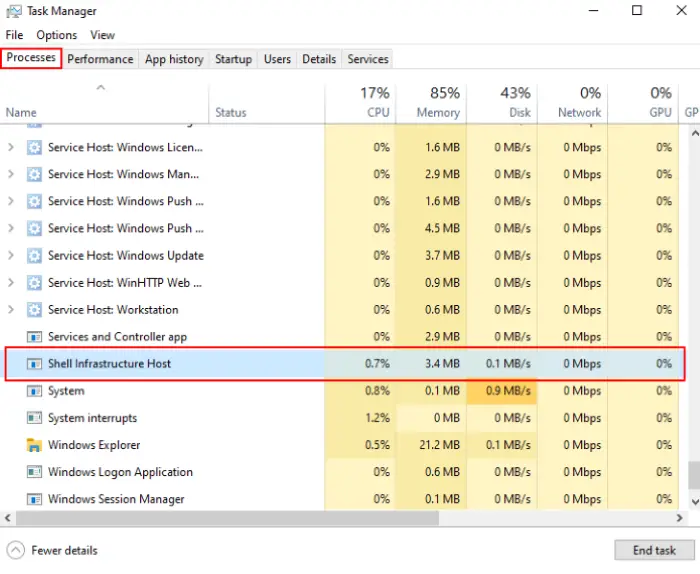Select the Windows Explorer process name

click(94, 445)
